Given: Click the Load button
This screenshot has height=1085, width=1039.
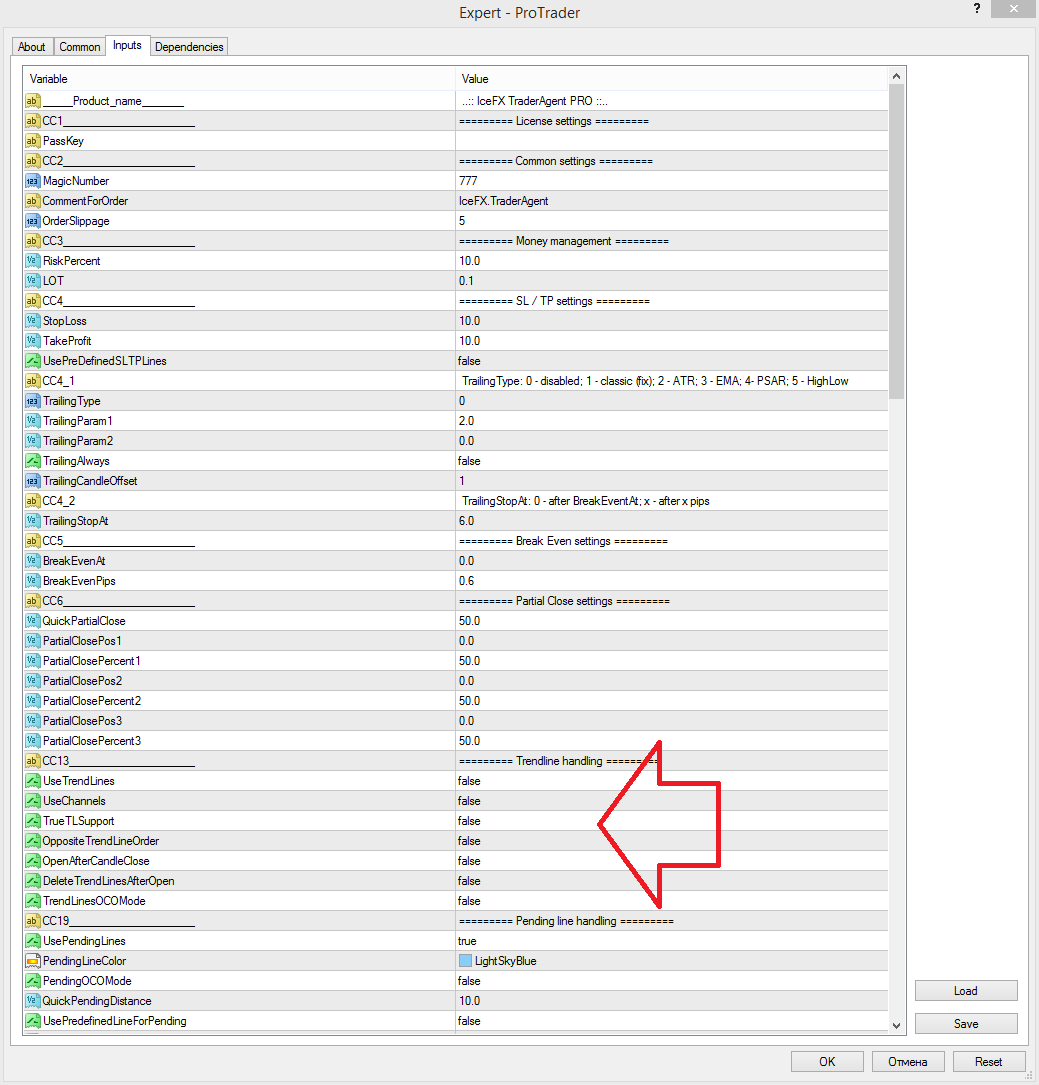Looking at the screenshot, I should point(966,991).
